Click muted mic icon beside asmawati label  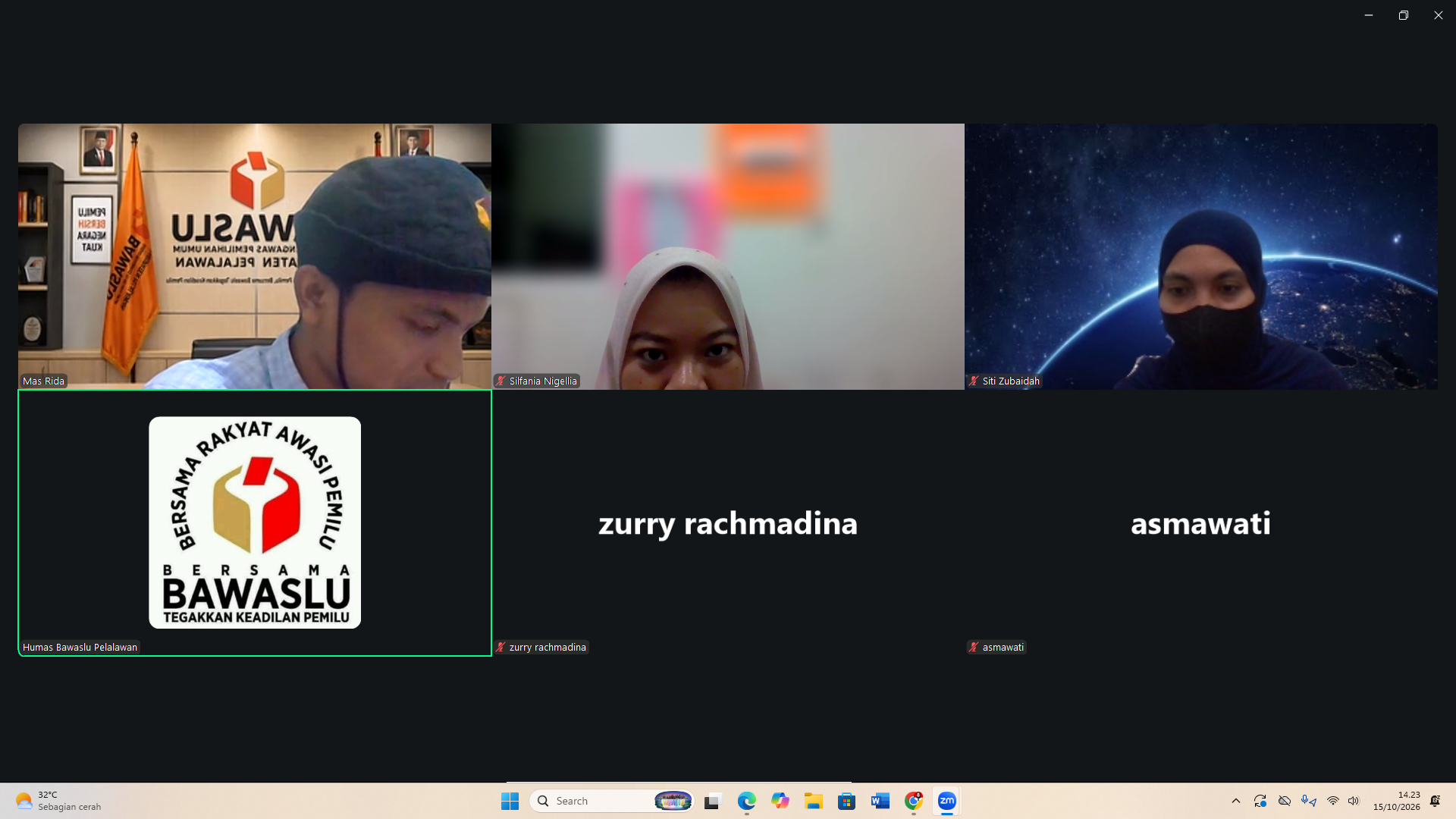[x=974, y=647]
